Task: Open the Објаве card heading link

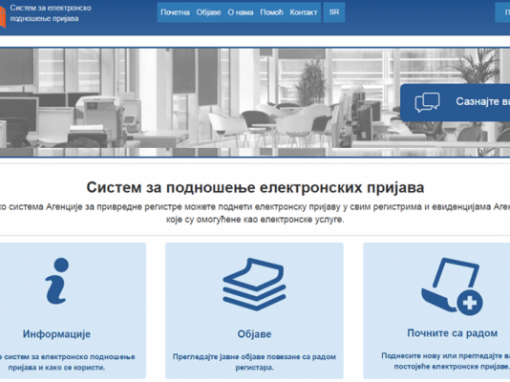Action: click(x=254, y=334)
